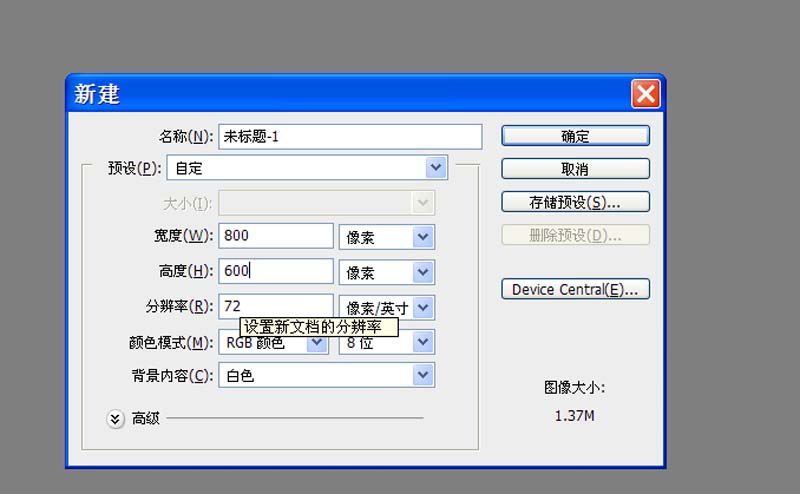
Task: Open the 分辨率 unit dropdown 像素/英寸
Action: tap(387, 308)
